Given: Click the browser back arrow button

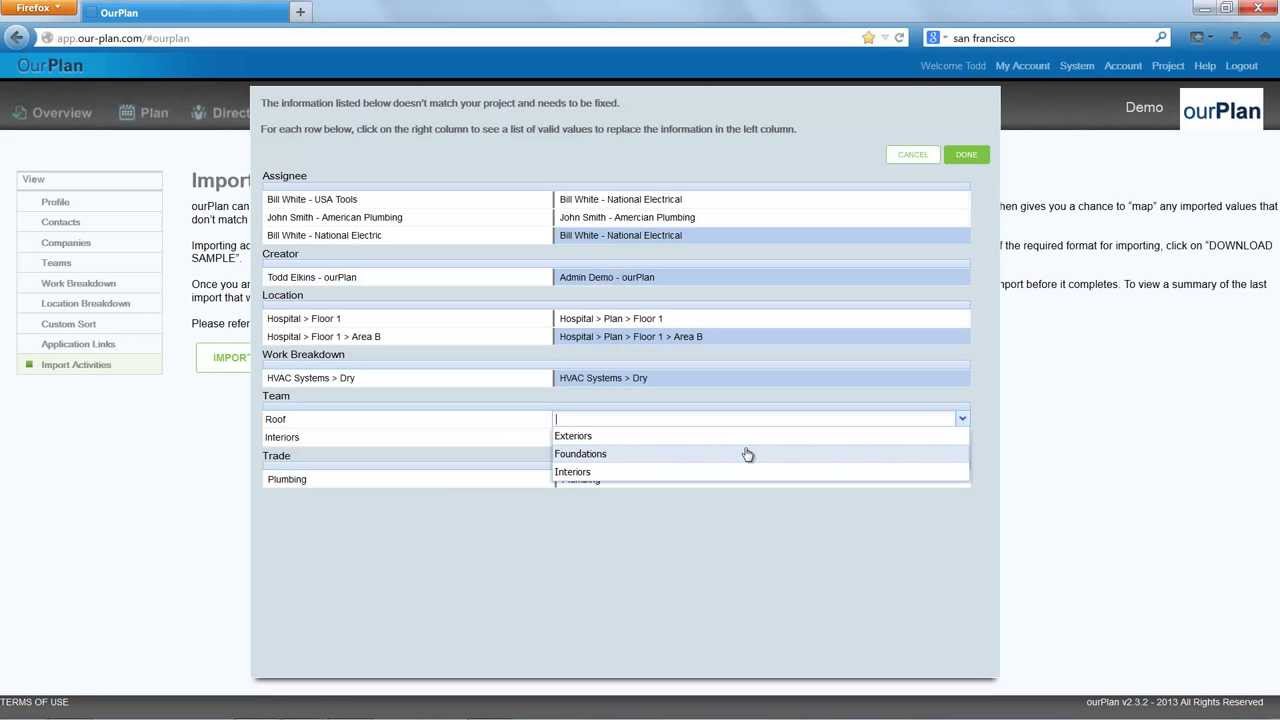Looking at the screenshot, I should point(17,38).
